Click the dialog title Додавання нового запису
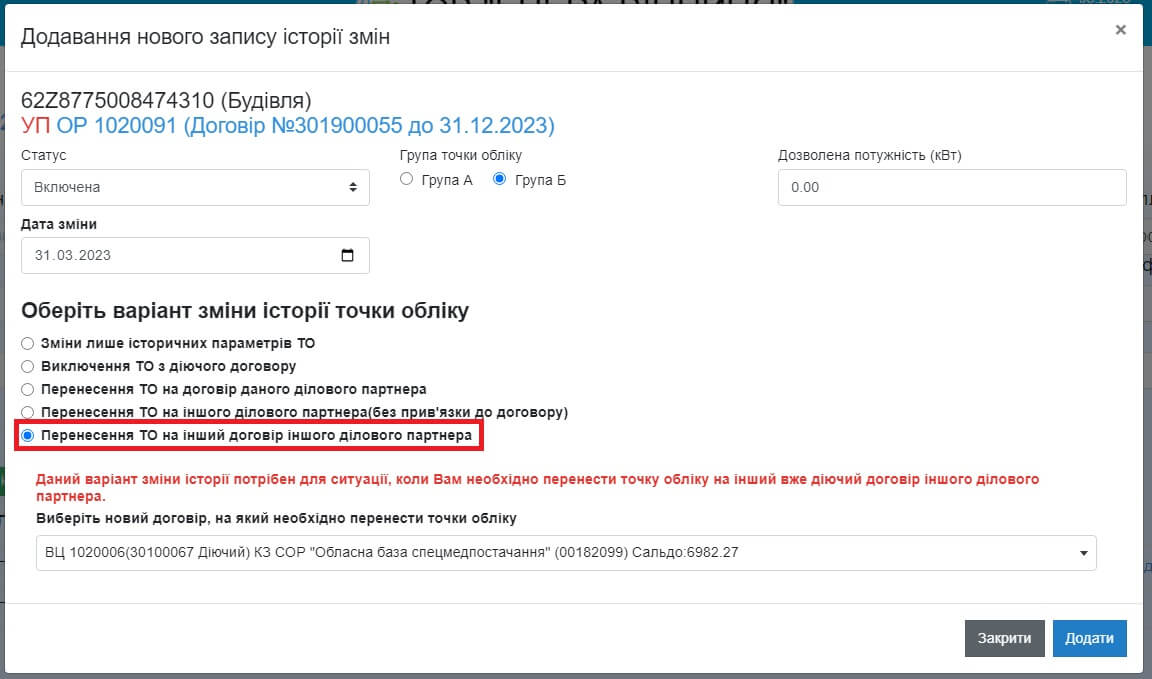1152x679 pixels. tap(205, 37)
